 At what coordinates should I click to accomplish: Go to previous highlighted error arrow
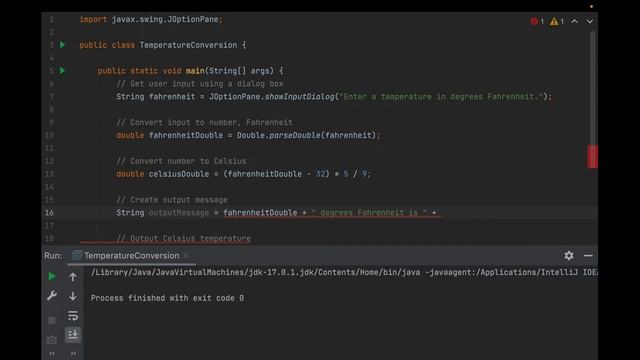(x=574, y=21)
